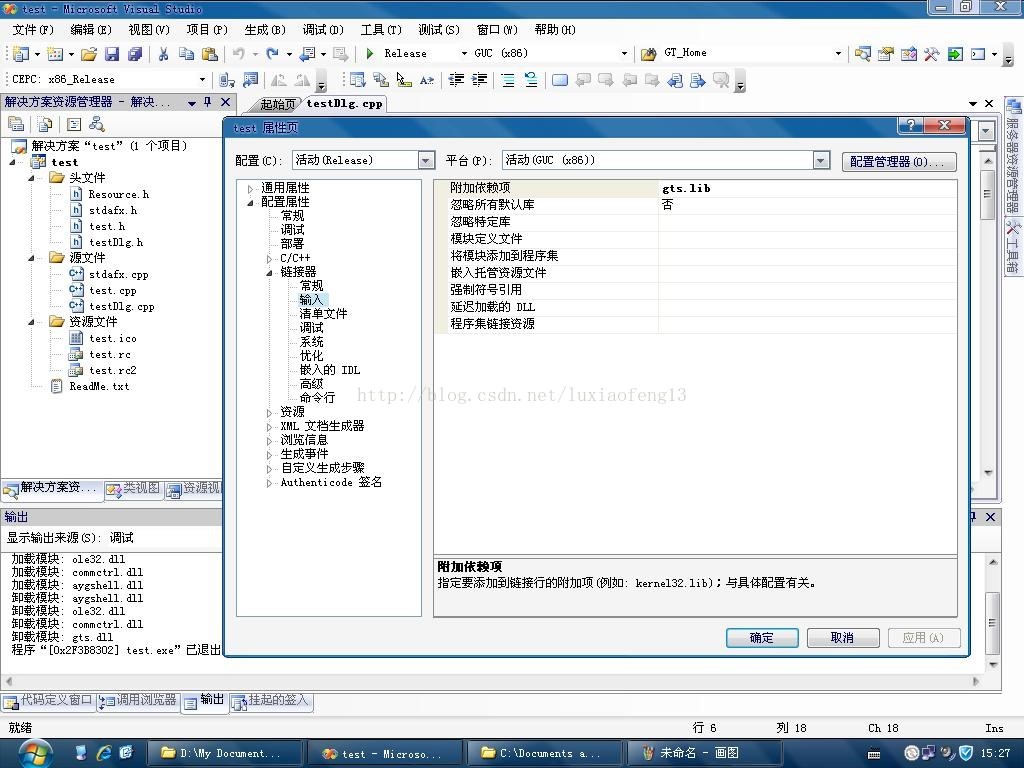1024x768 pixels.
Task: Switch to the 起始页 tab
Action: [x=278, y=104]
